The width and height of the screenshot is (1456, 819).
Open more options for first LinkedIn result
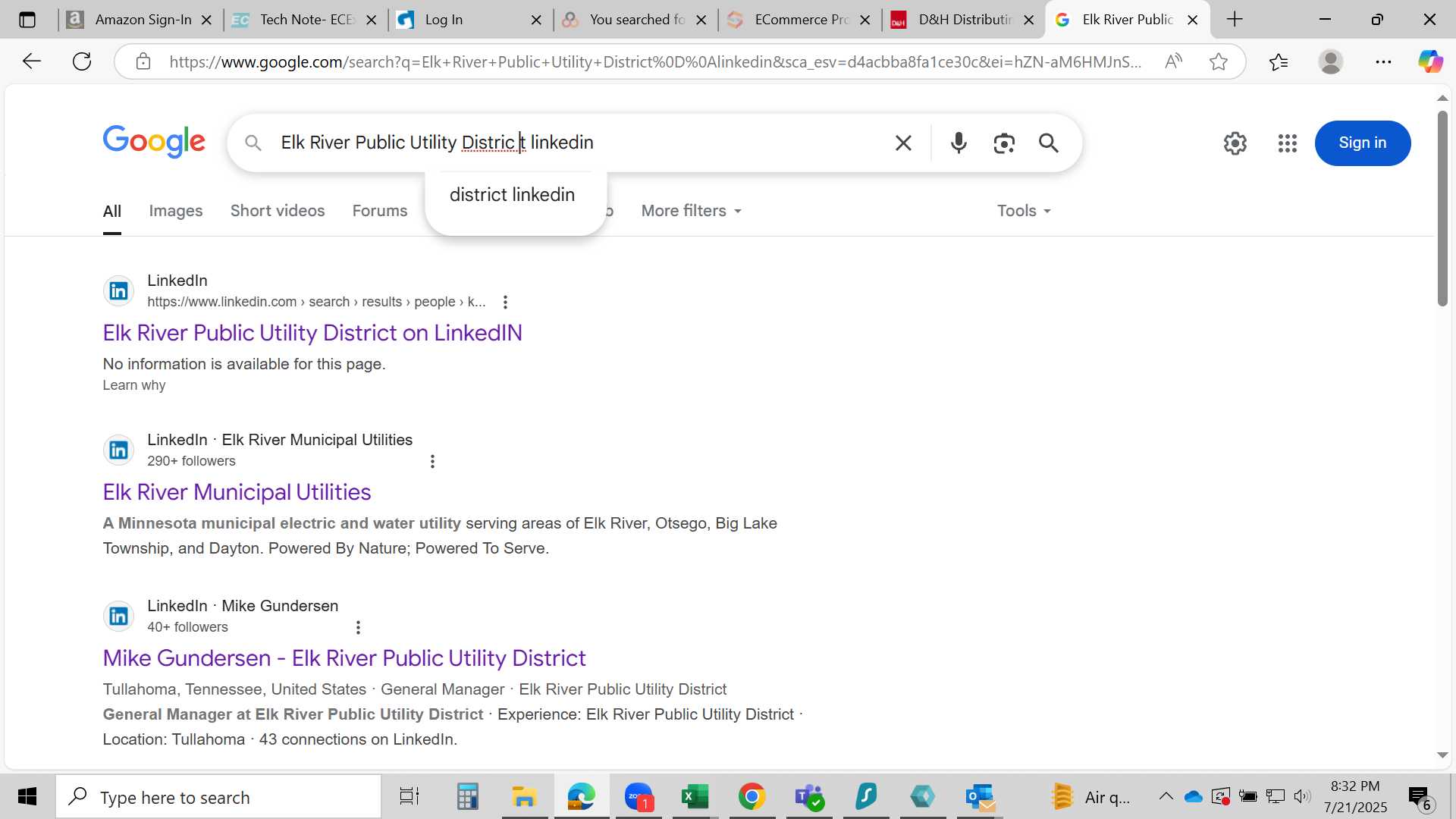point(505,302)
